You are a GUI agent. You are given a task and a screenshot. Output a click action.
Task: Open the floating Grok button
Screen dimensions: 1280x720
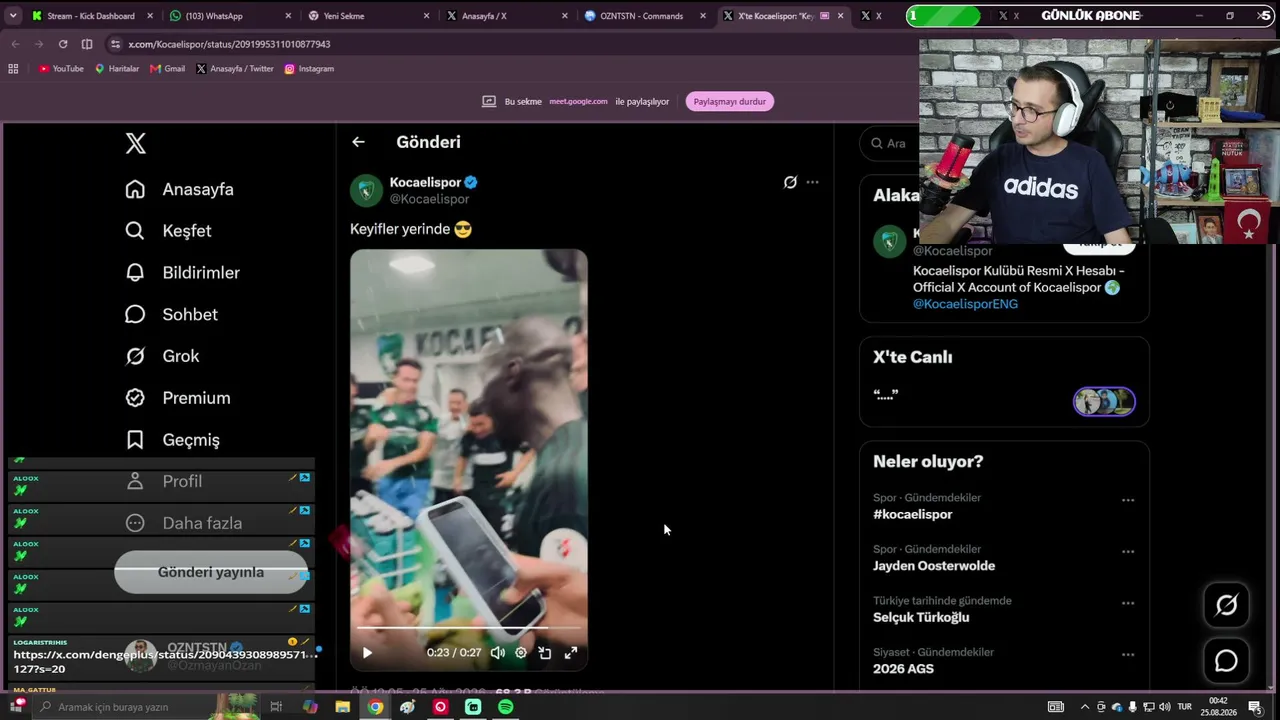(1226, 605)
